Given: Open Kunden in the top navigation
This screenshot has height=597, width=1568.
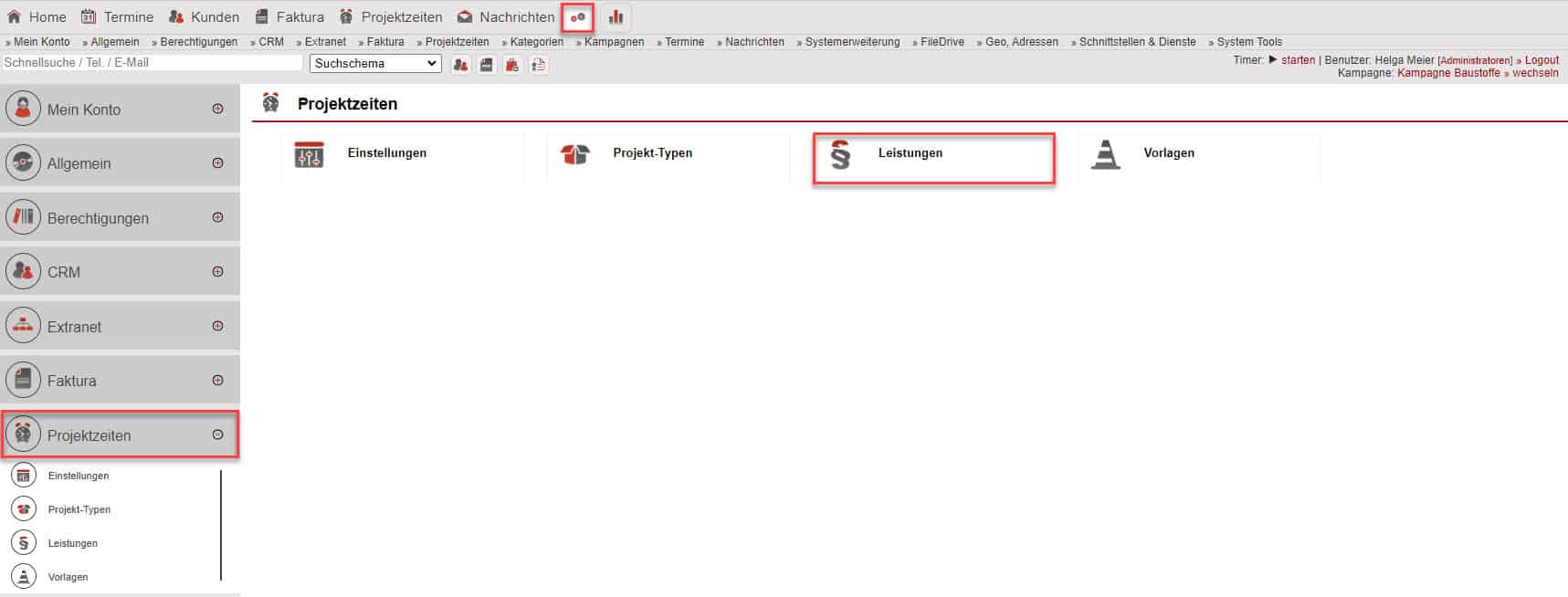Looking at the screenshot, I should click(x=205, y=17).
